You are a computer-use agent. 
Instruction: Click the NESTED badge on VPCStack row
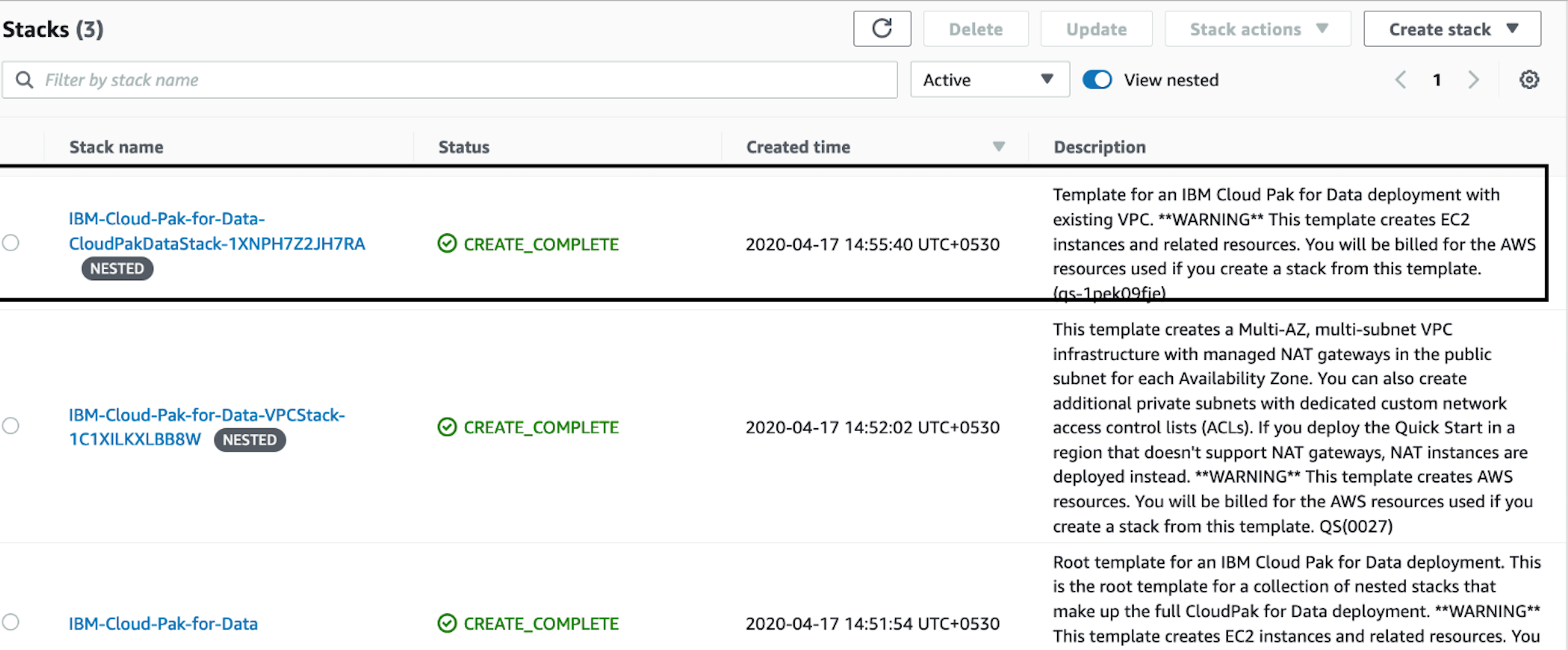[x=250, y=439]
